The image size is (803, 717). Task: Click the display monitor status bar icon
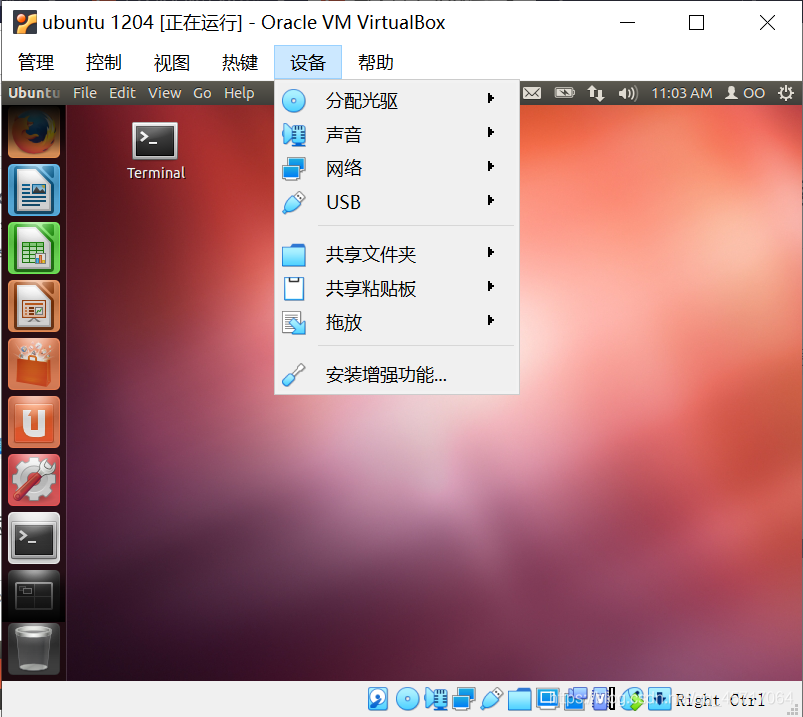[547, 699]
